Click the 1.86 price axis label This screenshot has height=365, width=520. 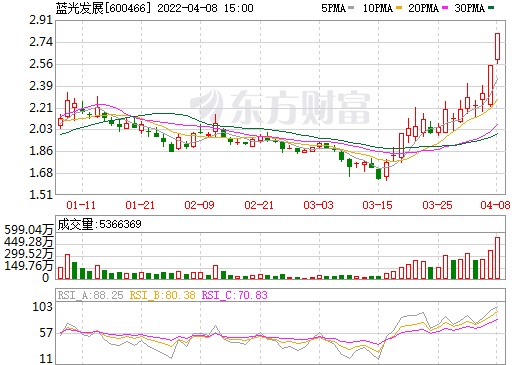coord(41,151)
